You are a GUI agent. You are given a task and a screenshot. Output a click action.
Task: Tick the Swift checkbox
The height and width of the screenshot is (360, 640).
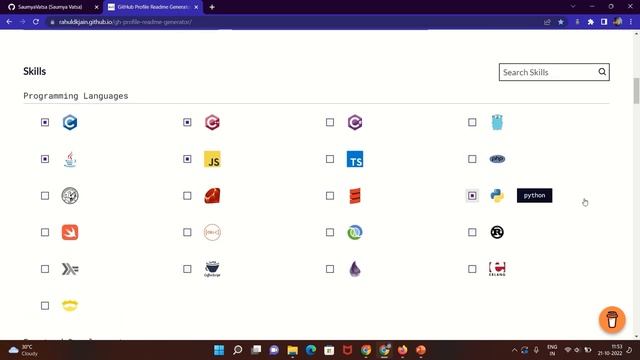45,232
